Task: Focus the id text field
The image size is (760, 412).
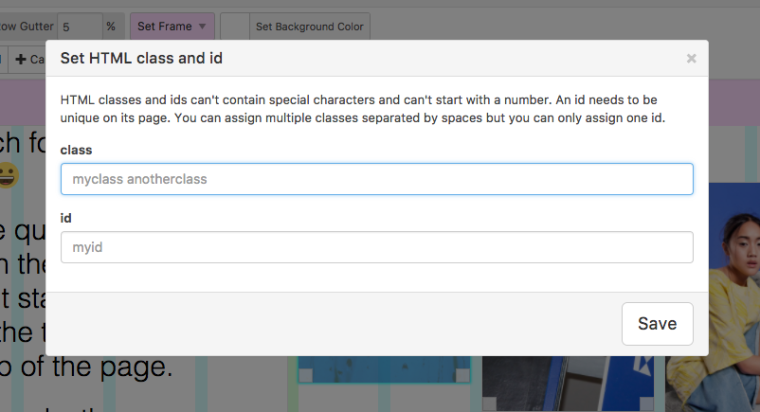Action: click(376, 247)
